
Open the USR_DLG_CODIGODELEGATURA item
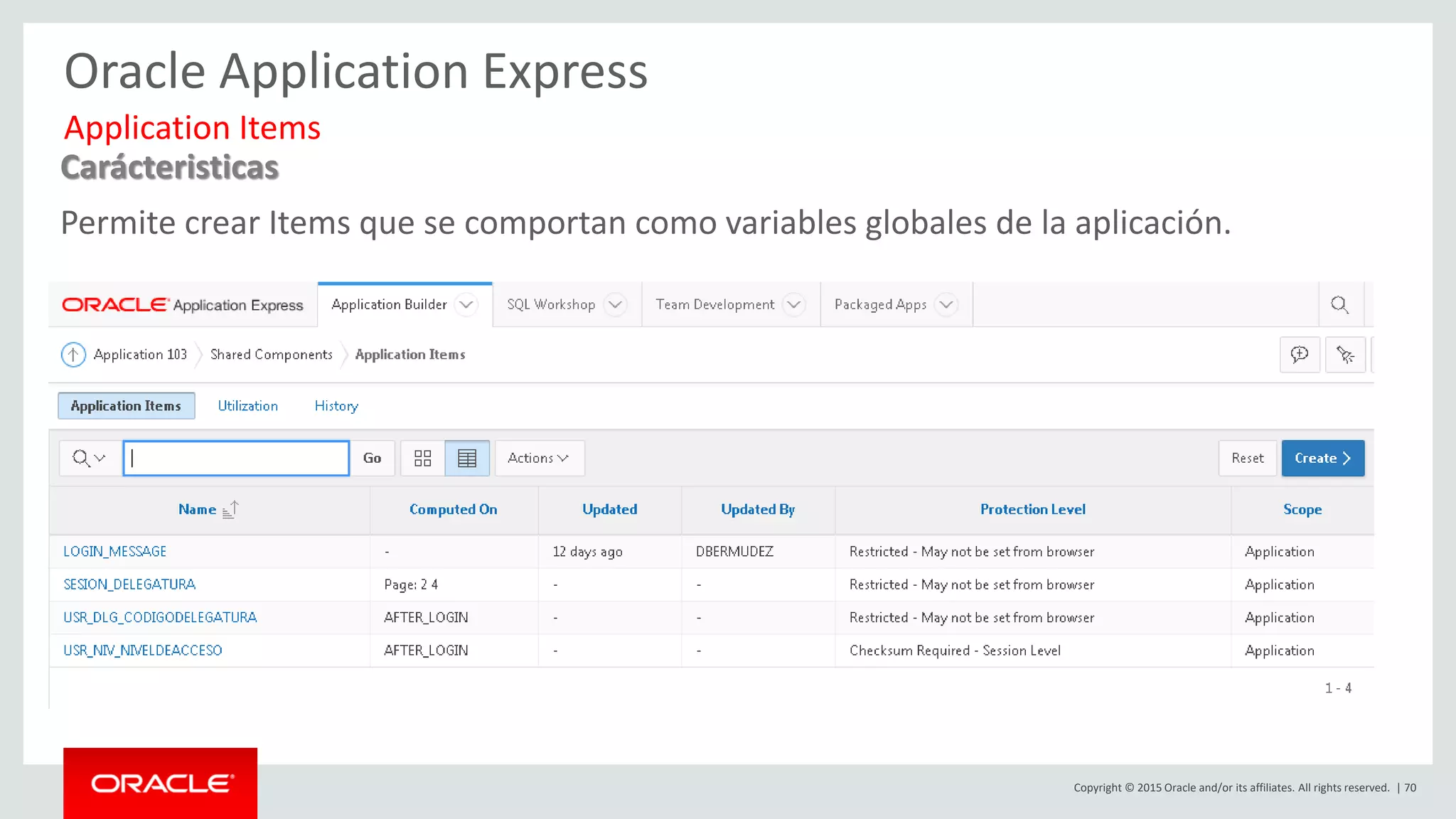click(160, 617)
